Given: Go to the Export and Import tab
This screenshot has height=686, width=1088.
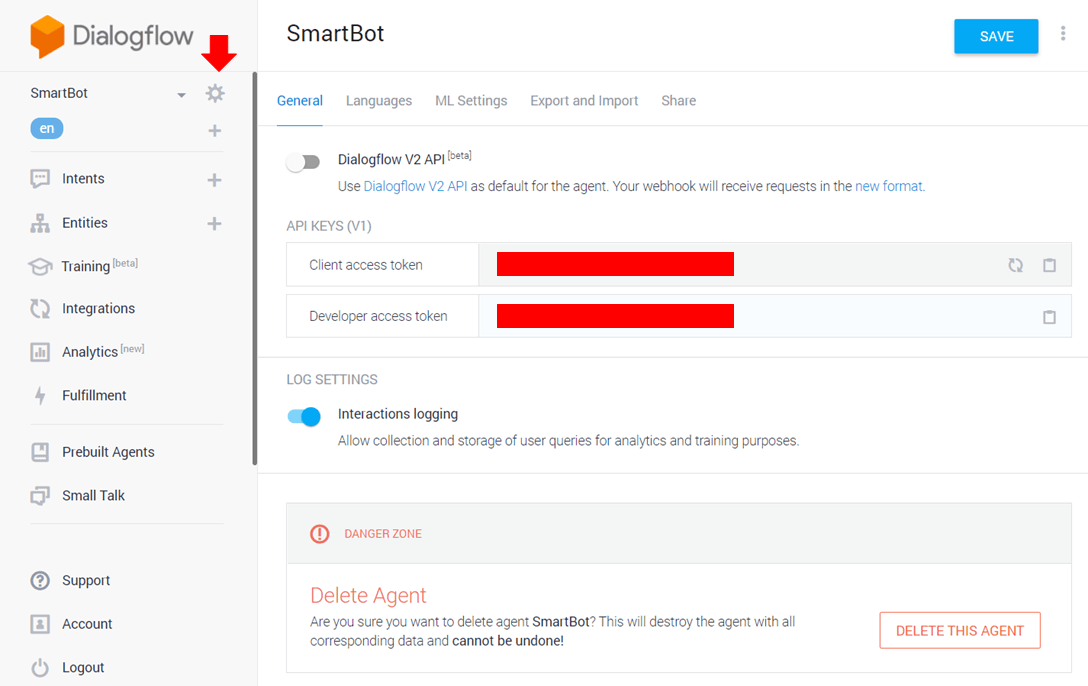Looking at the screenshot, I should pos(584,101).
